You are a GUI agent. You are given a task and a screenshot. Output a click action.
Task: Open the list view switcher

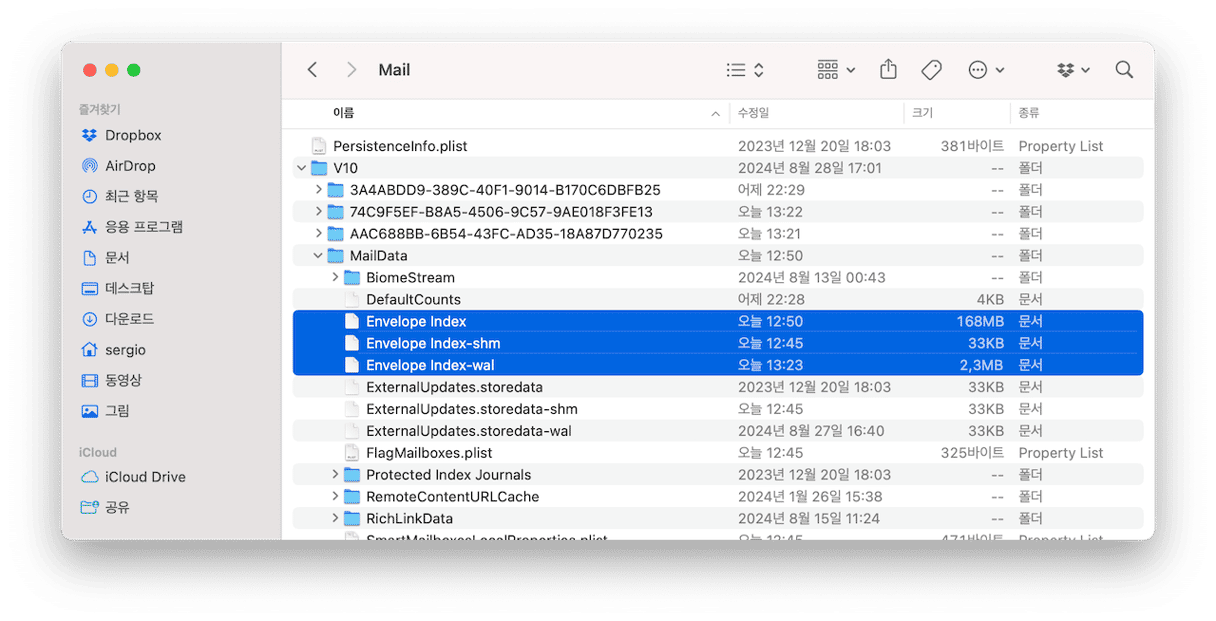coord(745,70)
